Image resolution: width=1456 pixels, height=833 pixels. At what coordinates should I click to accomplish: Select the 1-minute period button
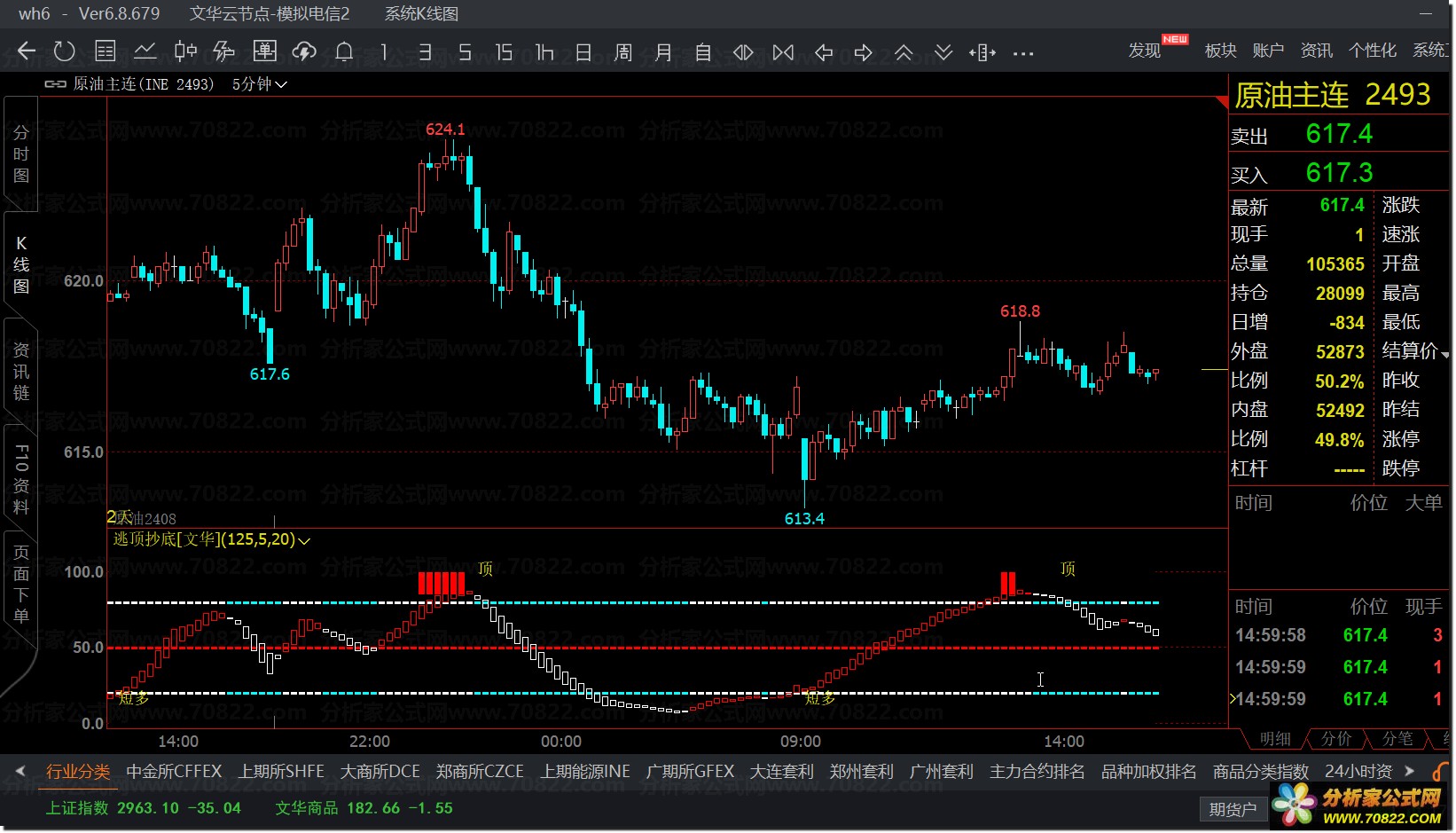[384, 51]
